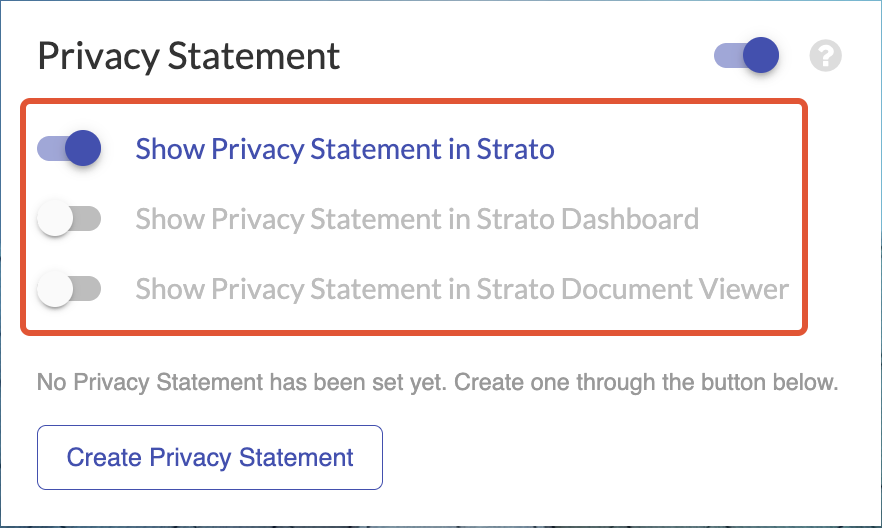
Task: Start creating a new privacy statement
Action: point(210,458)
